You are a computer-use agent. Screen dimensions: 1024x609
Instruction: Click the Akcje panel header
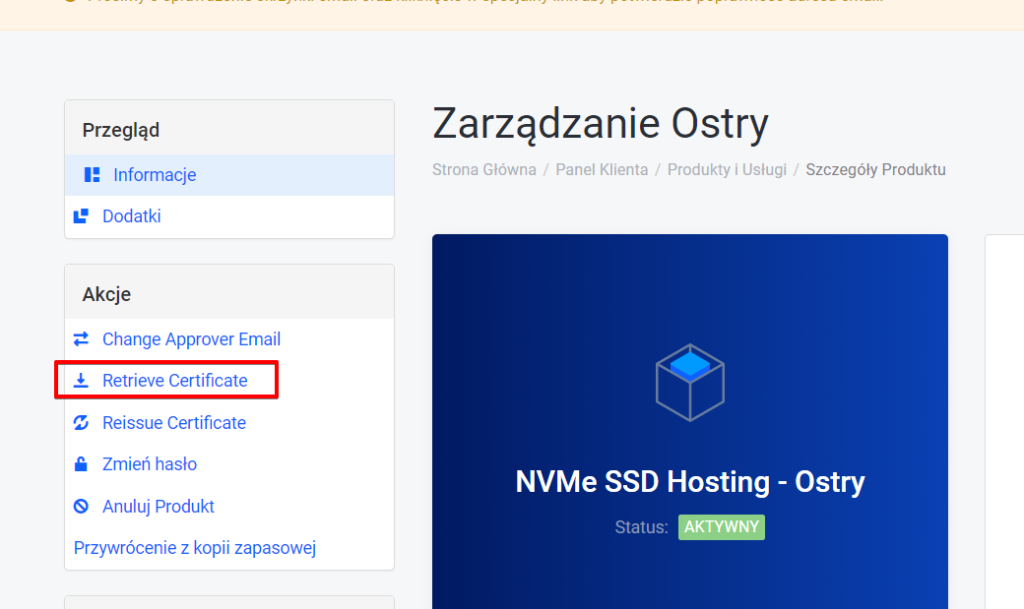click(x=229, y=292)
